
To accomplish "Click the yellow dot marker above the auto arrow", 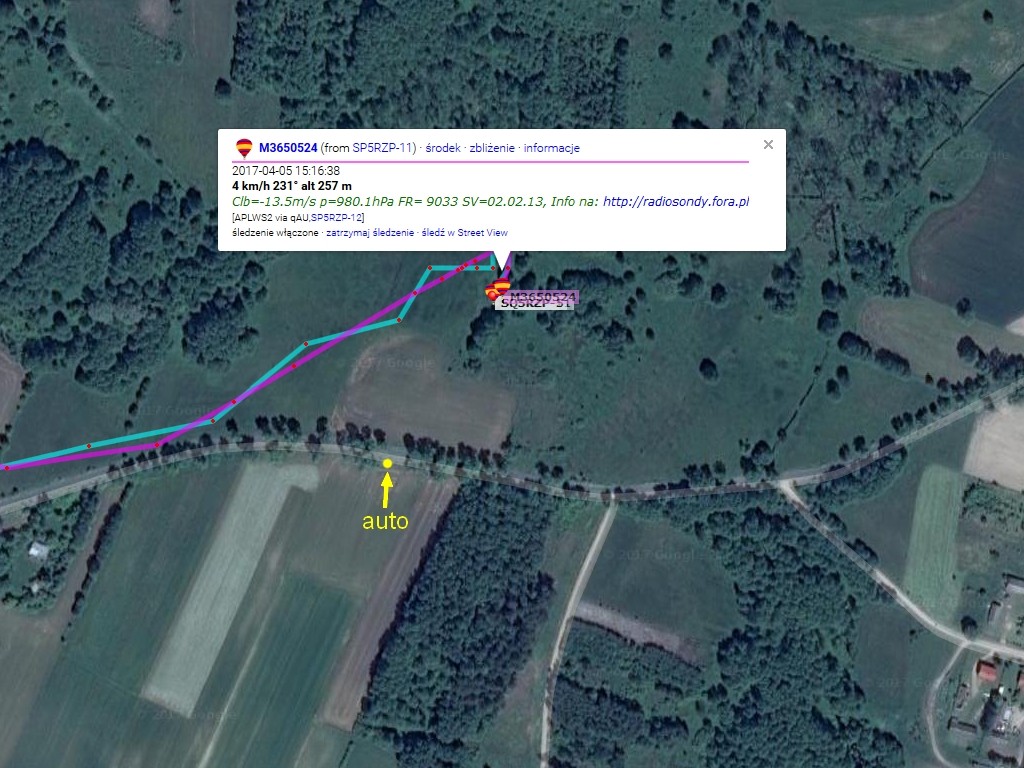I will coord(387,463).
